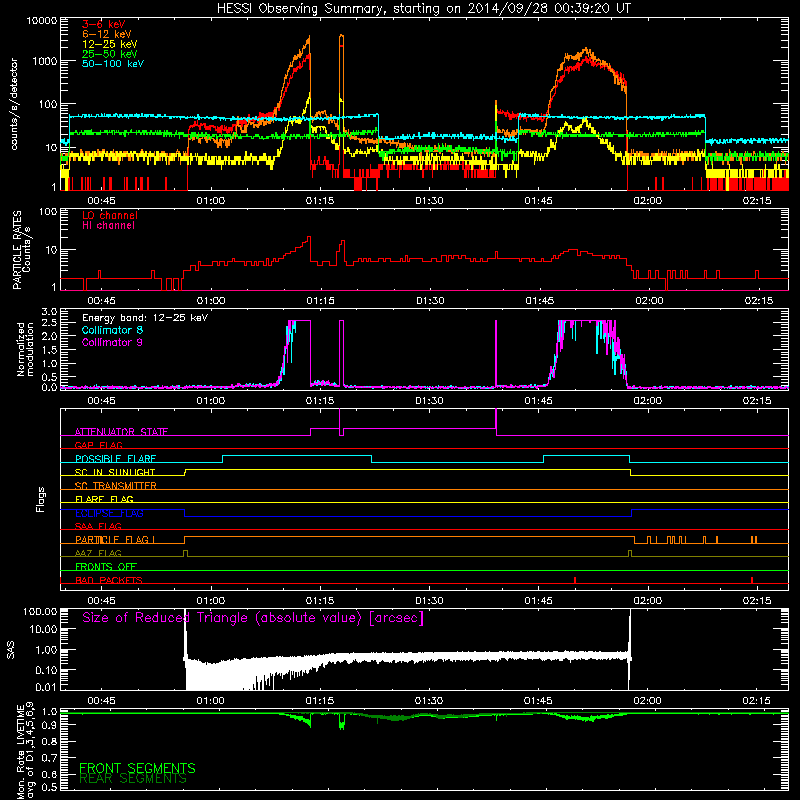Image resolution: width=800 pixels, height=800 pixels.
Task: Click the ECLIPSE FLAG label
Action: pos(109,513)
